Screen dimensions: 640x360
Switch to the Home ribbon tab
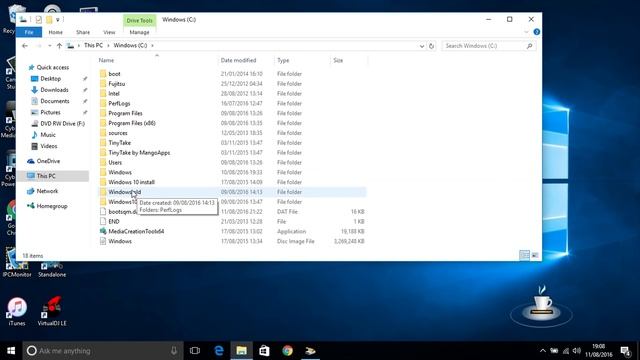[x=56, y=32]
